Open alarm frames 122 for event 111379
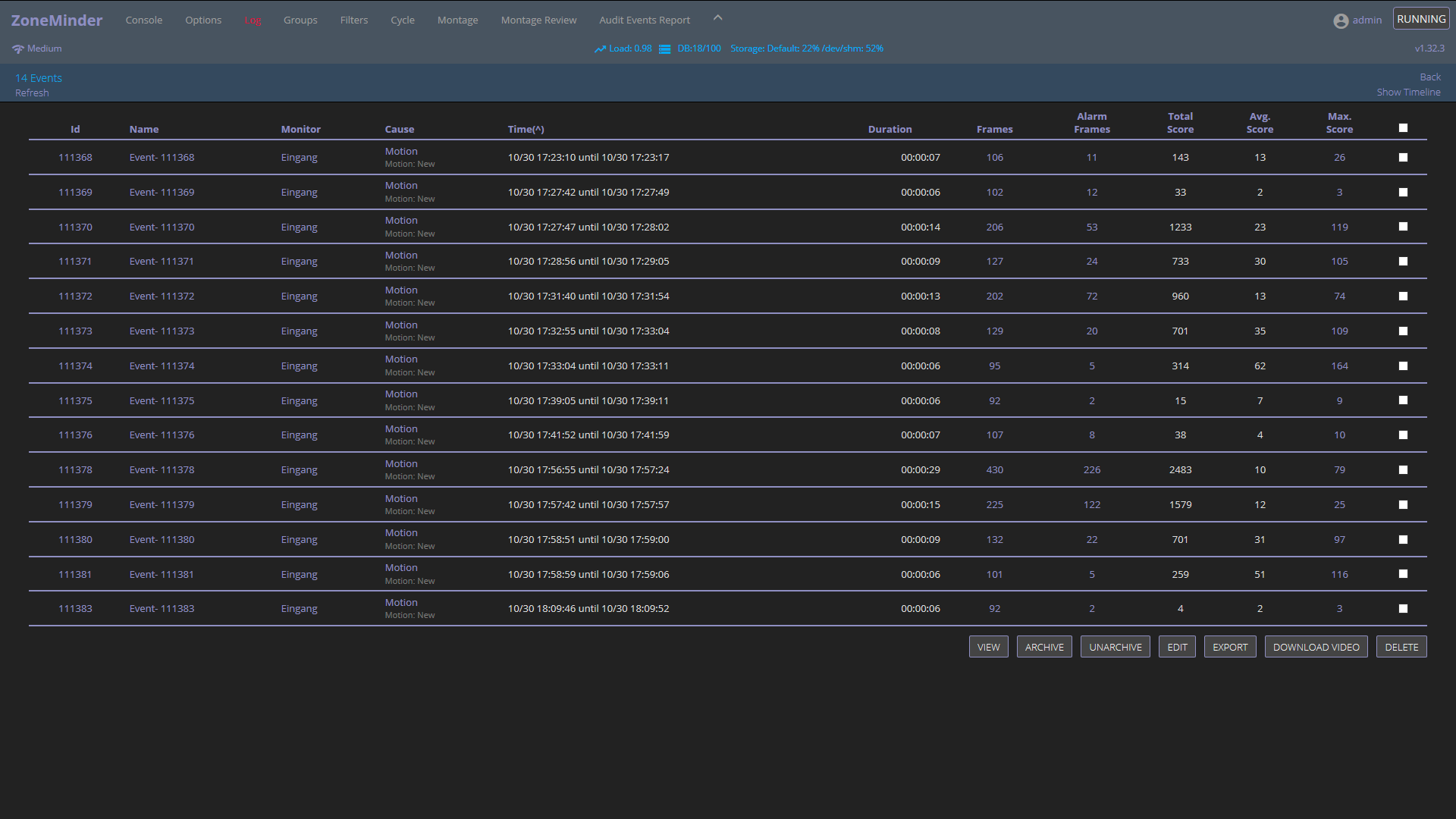1456x819 pixels. pos(1091,505)
